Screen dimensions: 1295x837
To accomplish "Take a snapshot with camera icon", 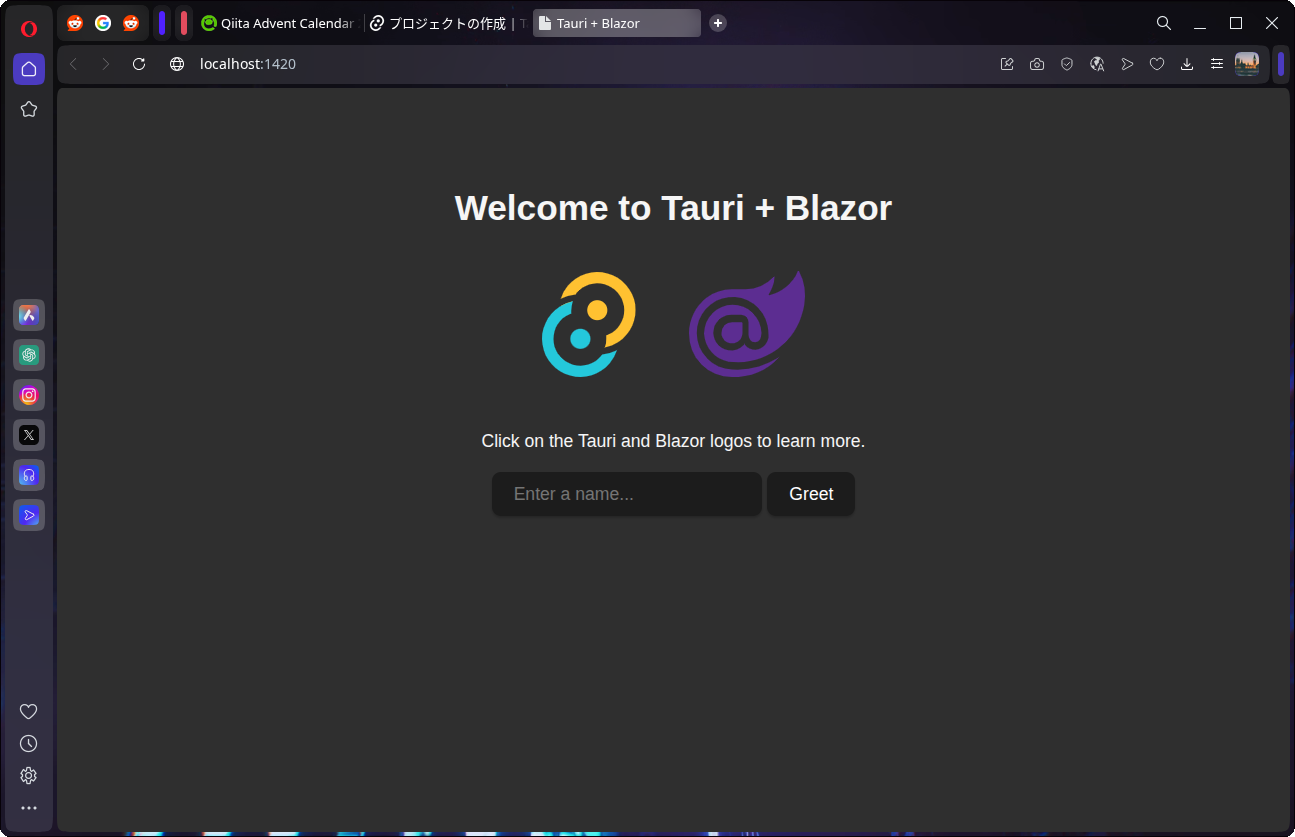I will [1037, 64].
